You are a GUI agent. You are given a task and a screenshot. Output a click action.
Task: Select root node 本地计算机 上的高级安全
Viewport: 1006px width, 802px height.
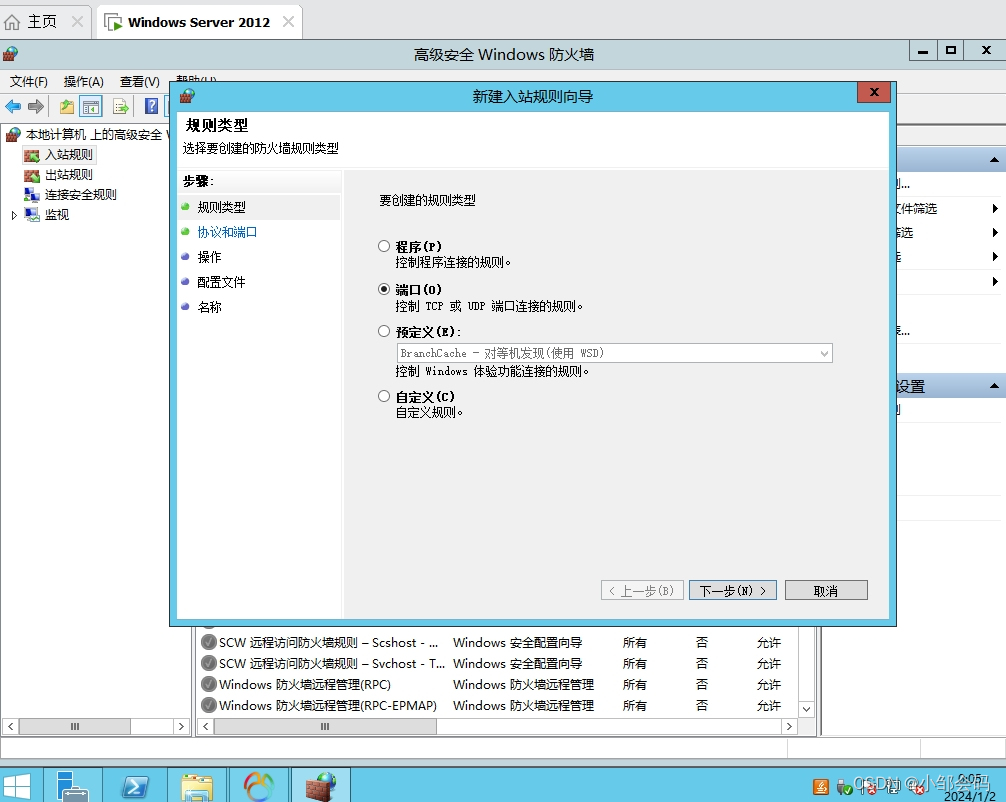tap(94, 135)
